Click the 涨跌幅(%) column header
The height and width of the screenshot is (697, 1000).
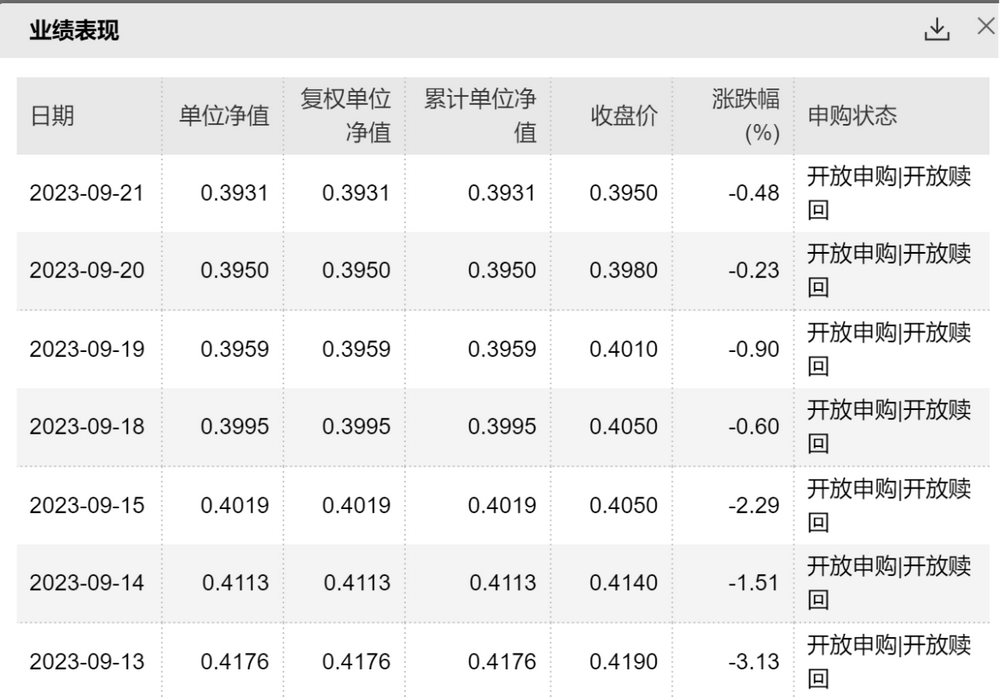pyautogui.click(x=746, y=115)
